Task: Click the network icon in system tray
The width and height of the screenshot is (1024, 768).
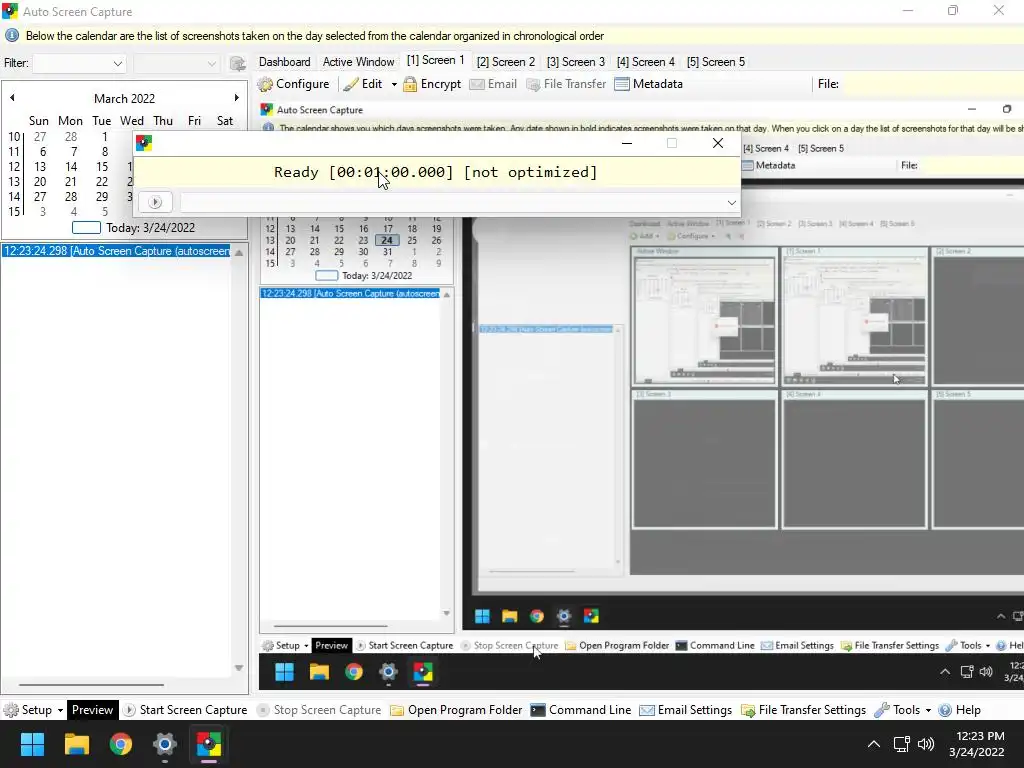Action: (x=902, y=744)
